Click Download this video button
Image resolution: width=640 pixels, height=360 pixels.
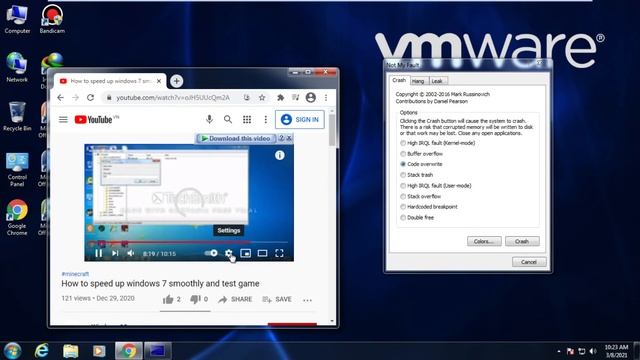(236, 138)
